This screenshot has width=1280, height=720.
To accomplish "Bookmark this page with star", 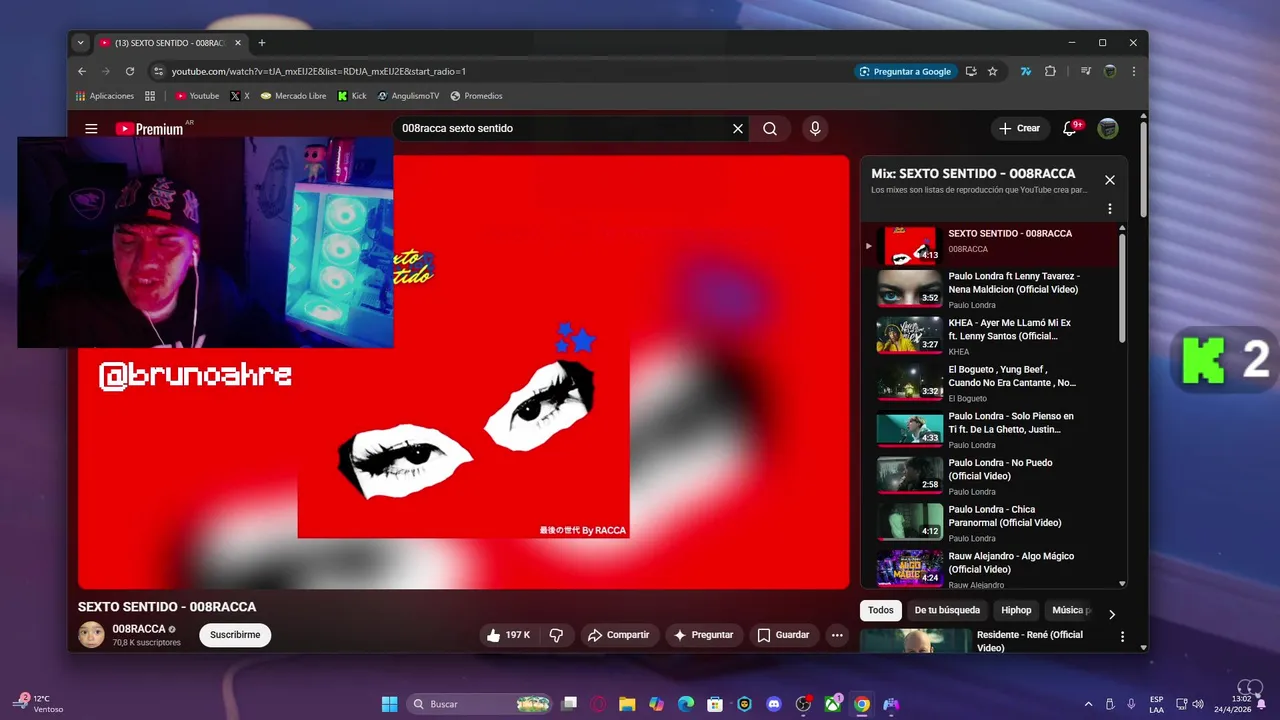I will click(x=993, y=71).
